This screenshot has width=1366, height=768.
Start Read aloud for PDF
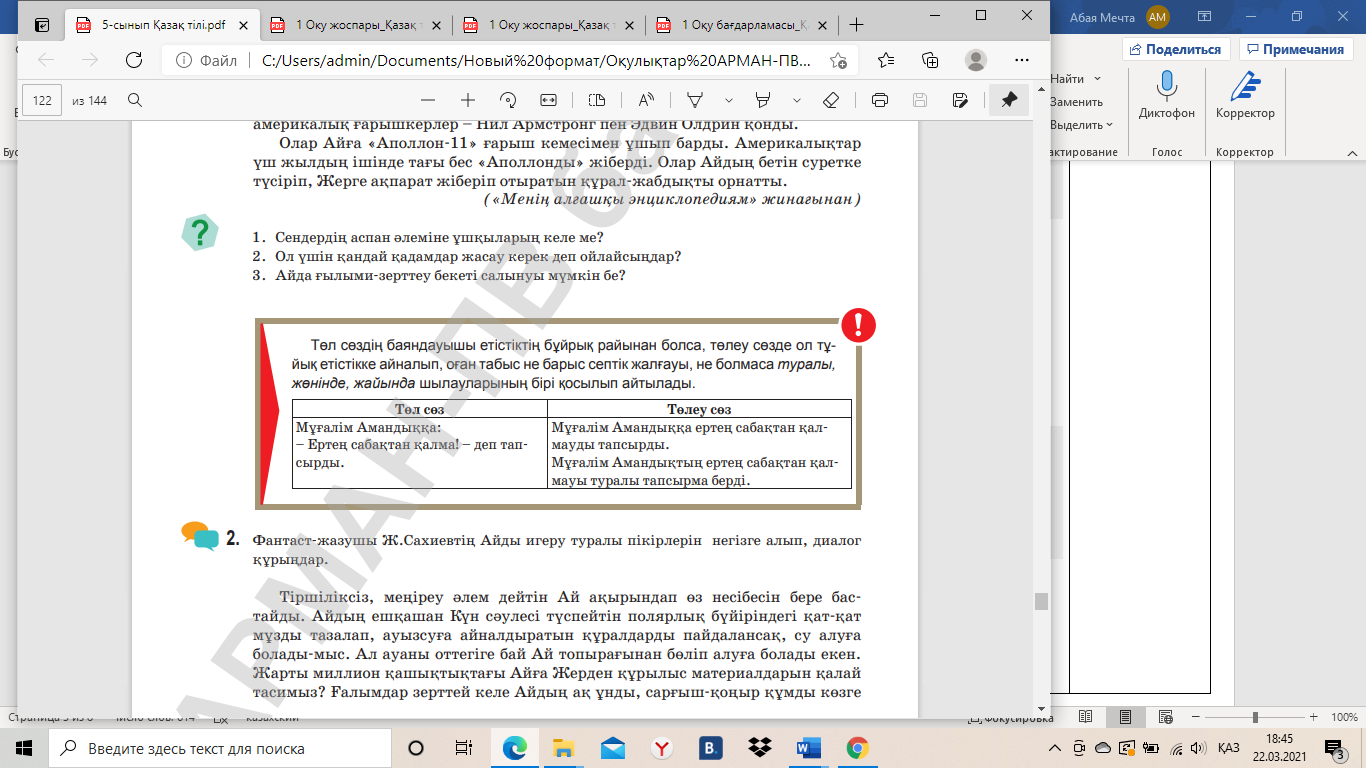point(646,100)
